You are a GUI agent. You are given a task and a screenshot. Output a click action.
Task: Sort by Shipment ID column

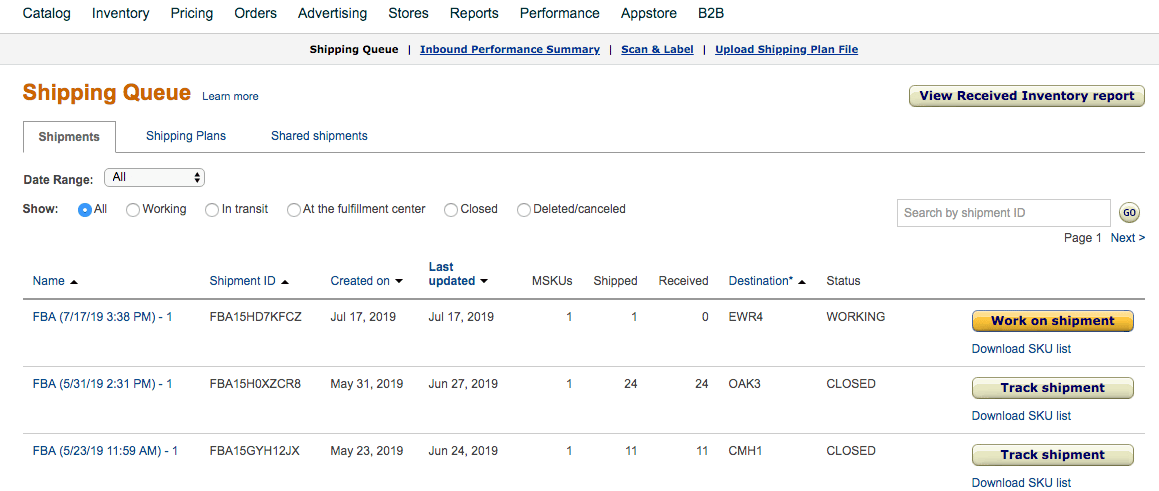(249, 281)
